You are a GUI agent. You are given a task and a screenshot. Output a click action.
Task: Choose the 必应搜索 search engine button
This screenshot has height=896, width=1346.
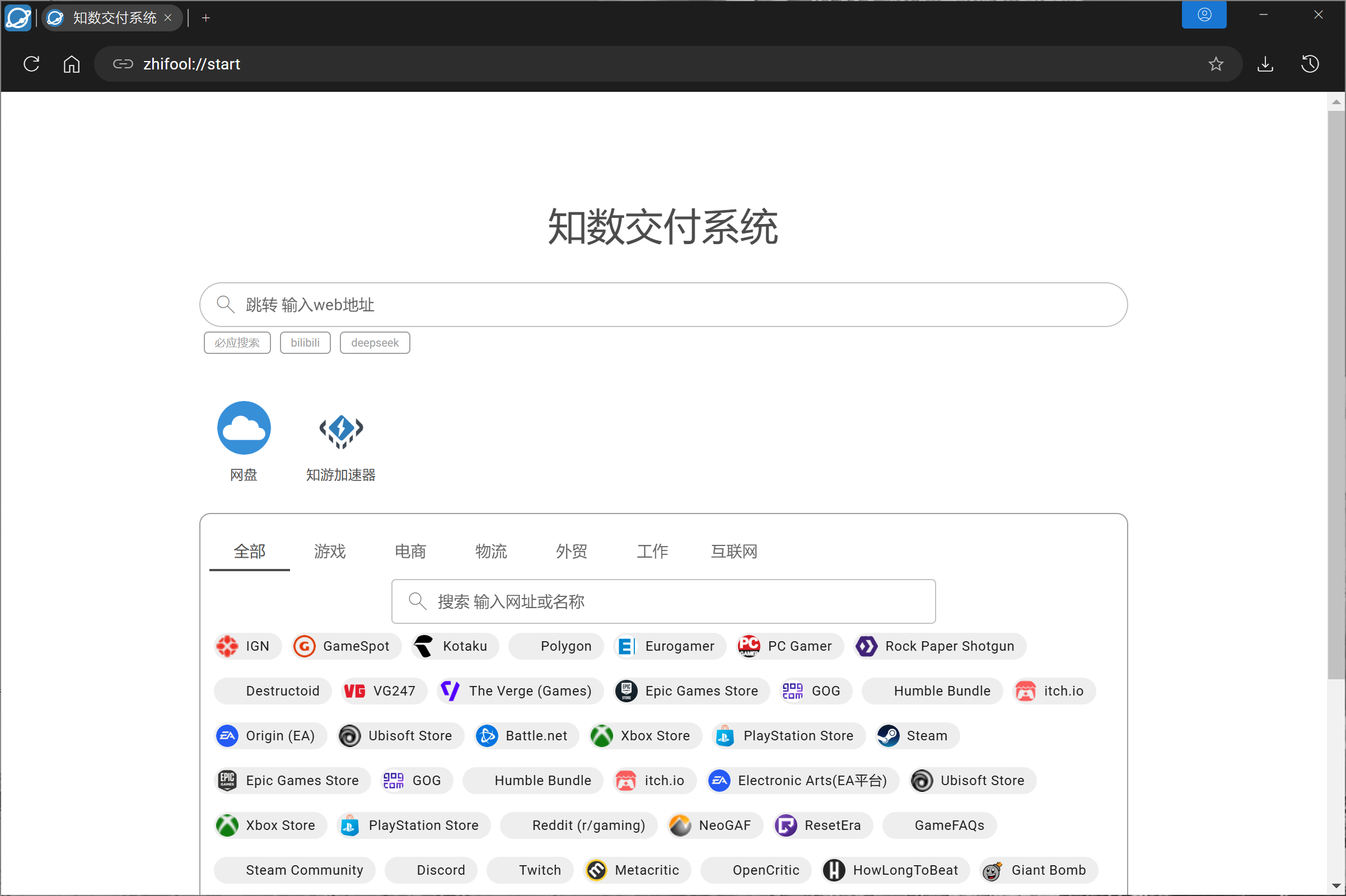[237, 343]
